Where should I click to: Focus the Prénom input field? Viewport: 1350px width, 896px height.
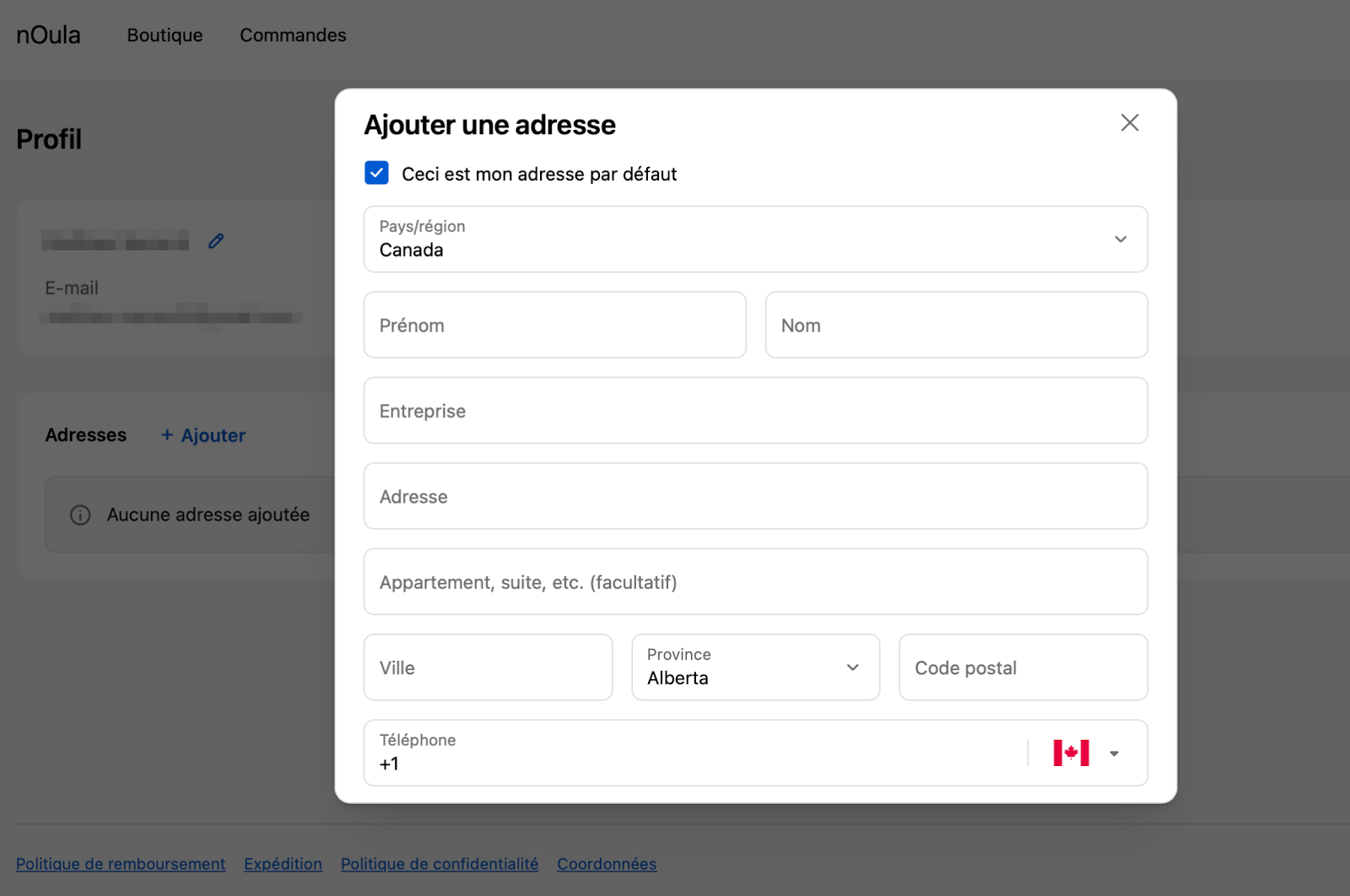(554, 325)
